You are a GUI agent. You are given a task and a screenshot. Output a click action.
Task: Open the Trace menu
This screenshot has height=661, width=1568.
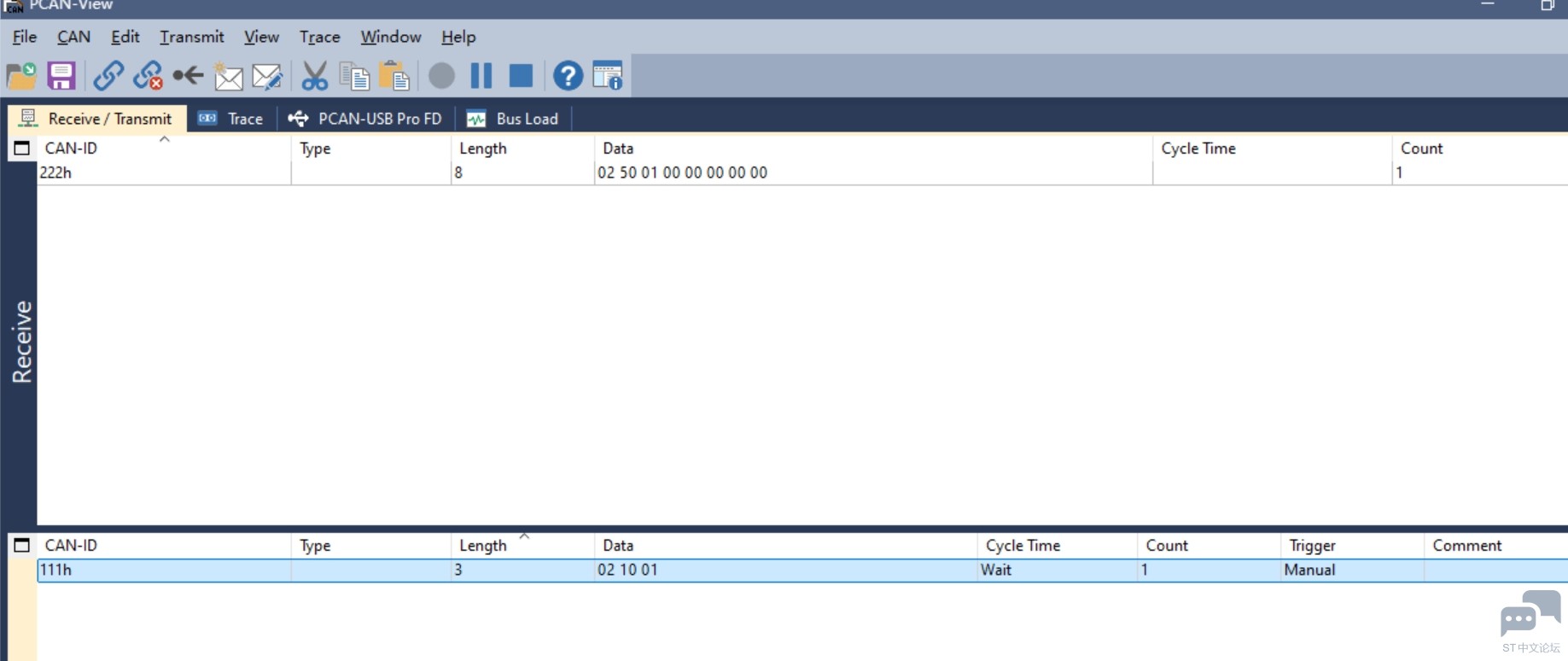[319, 37]
